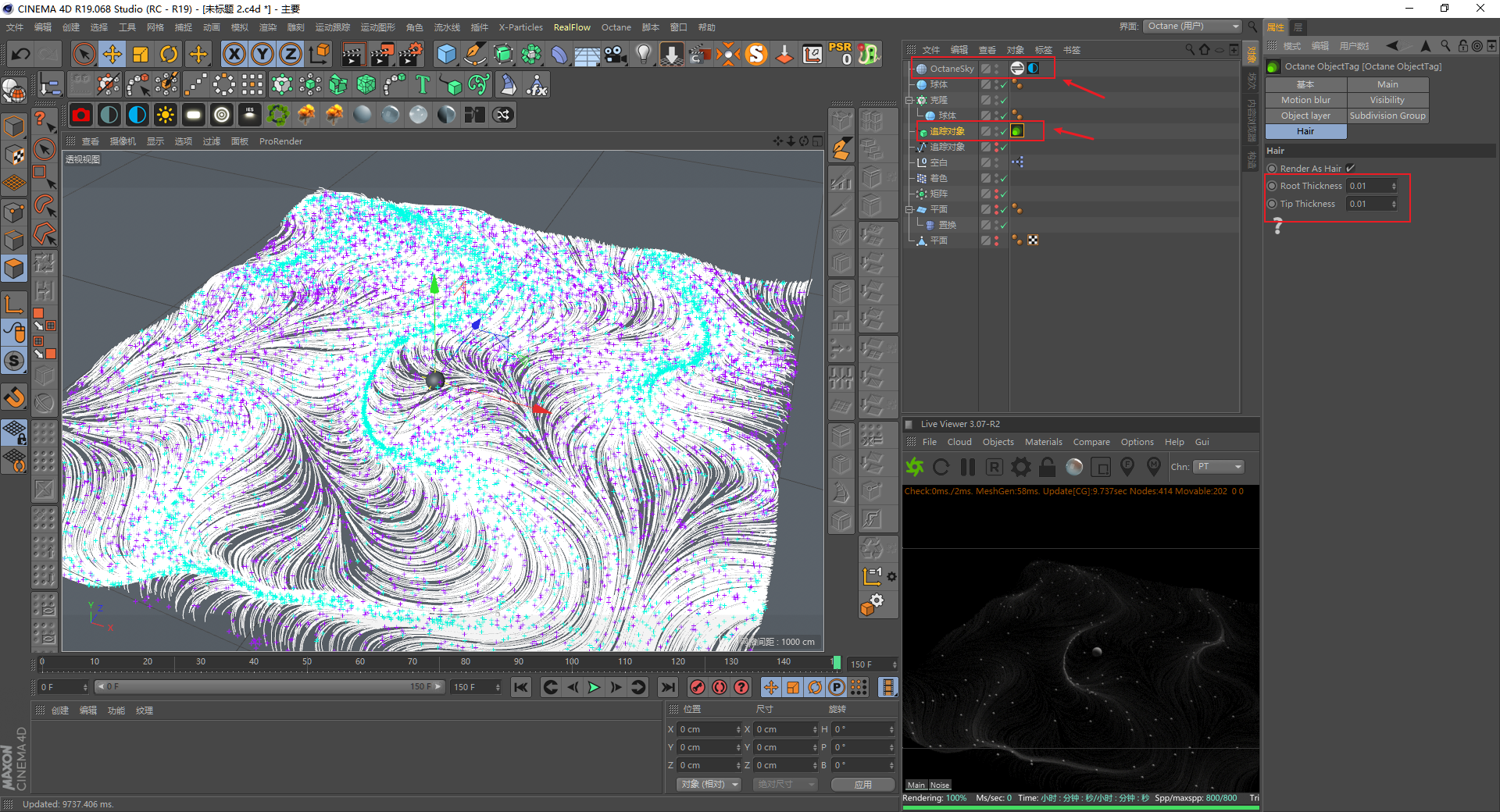This screenshot has height=812, width=1500.
Task: Open the X-Particles menu
Action: click(x=521, y=27)
